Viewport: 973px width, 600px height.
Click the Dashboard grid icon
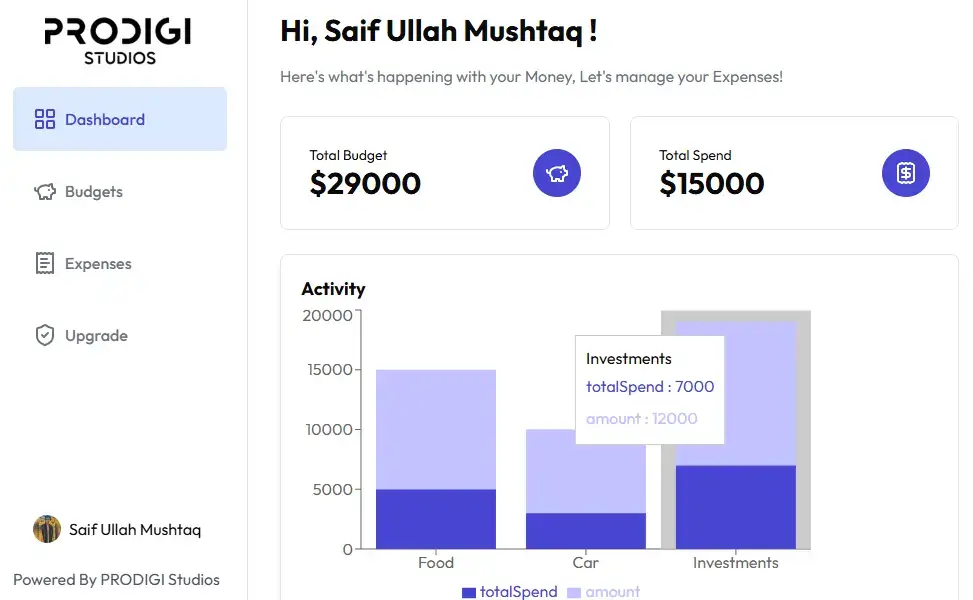pos(45,119)
